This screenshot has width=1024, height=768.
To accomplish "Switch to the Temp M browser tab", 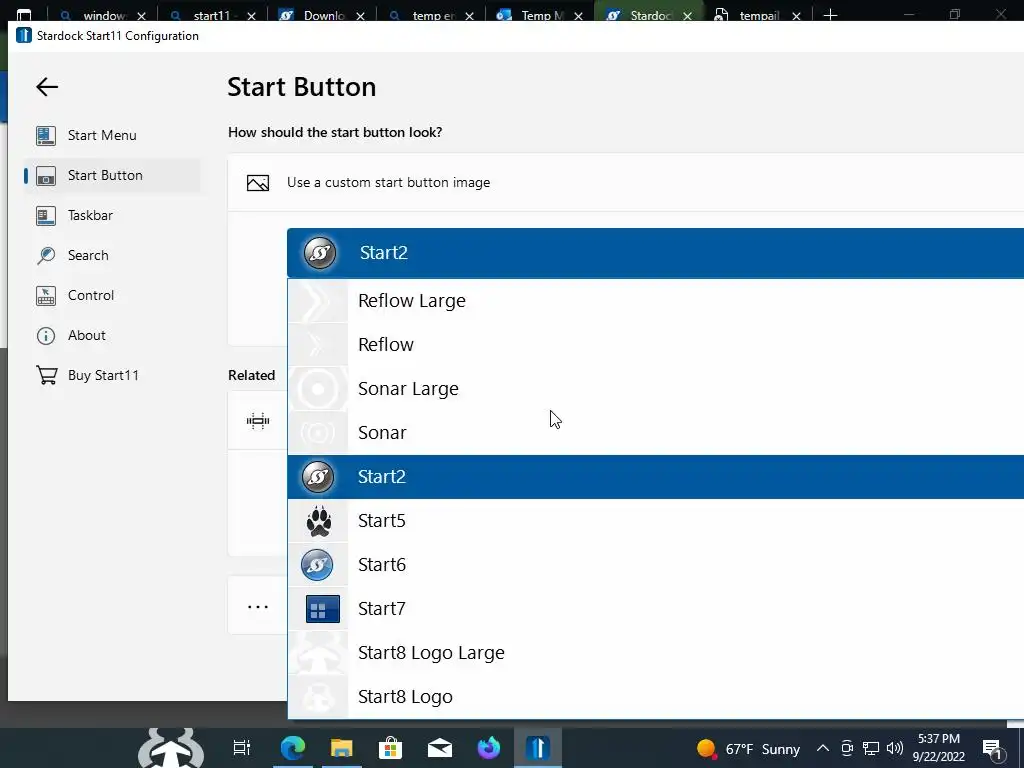I will point(540,15).
